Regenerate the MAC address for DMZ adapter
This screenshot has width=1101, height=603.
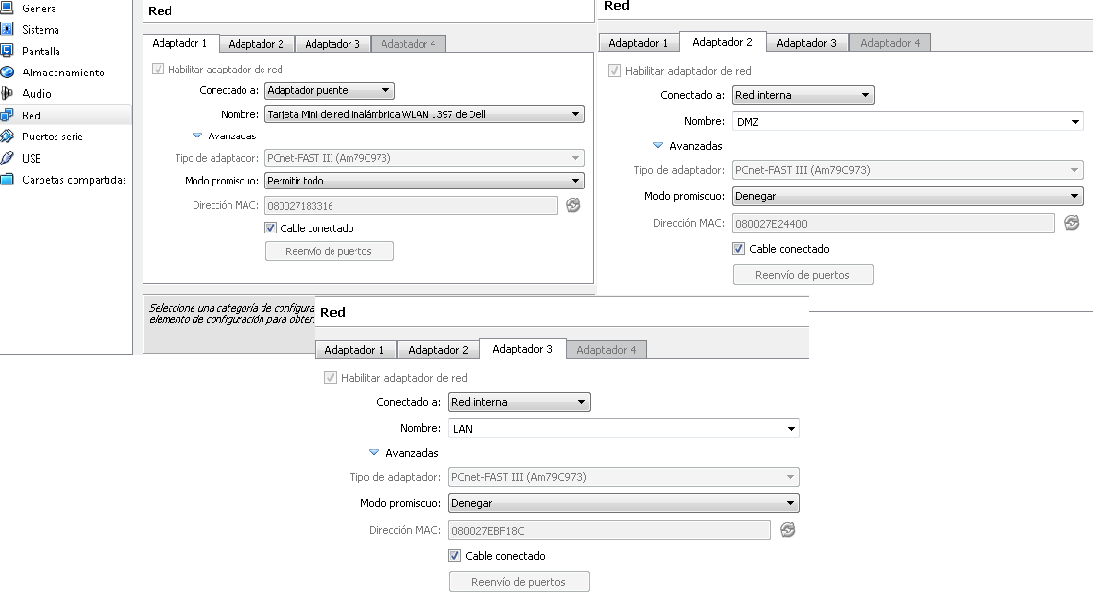click(x=1072, y=223)
